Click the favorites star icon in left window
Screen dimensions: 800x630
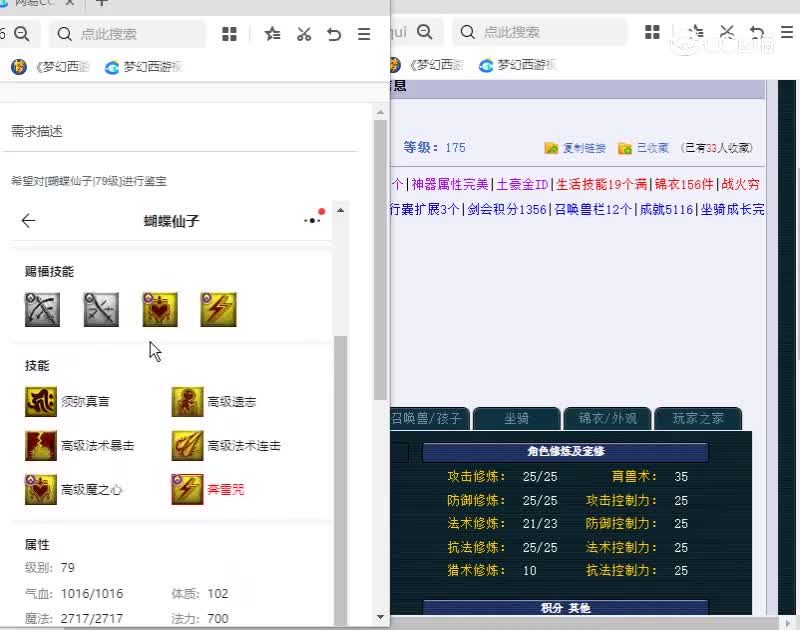click(x=272, y=34)
